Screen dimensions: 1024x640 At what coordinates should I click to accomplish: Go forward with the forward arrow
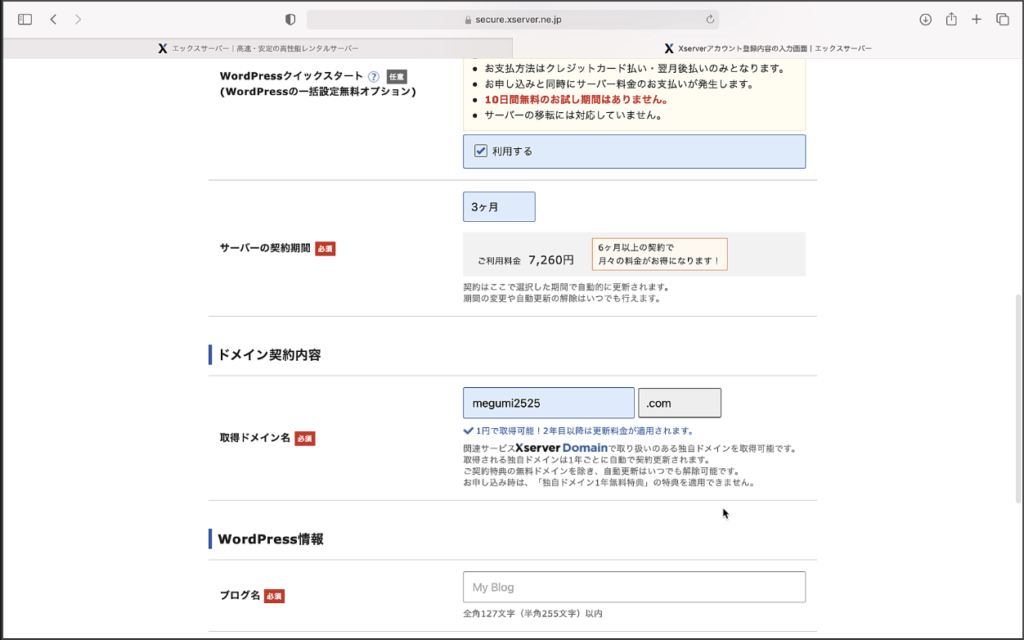[78, 20]
